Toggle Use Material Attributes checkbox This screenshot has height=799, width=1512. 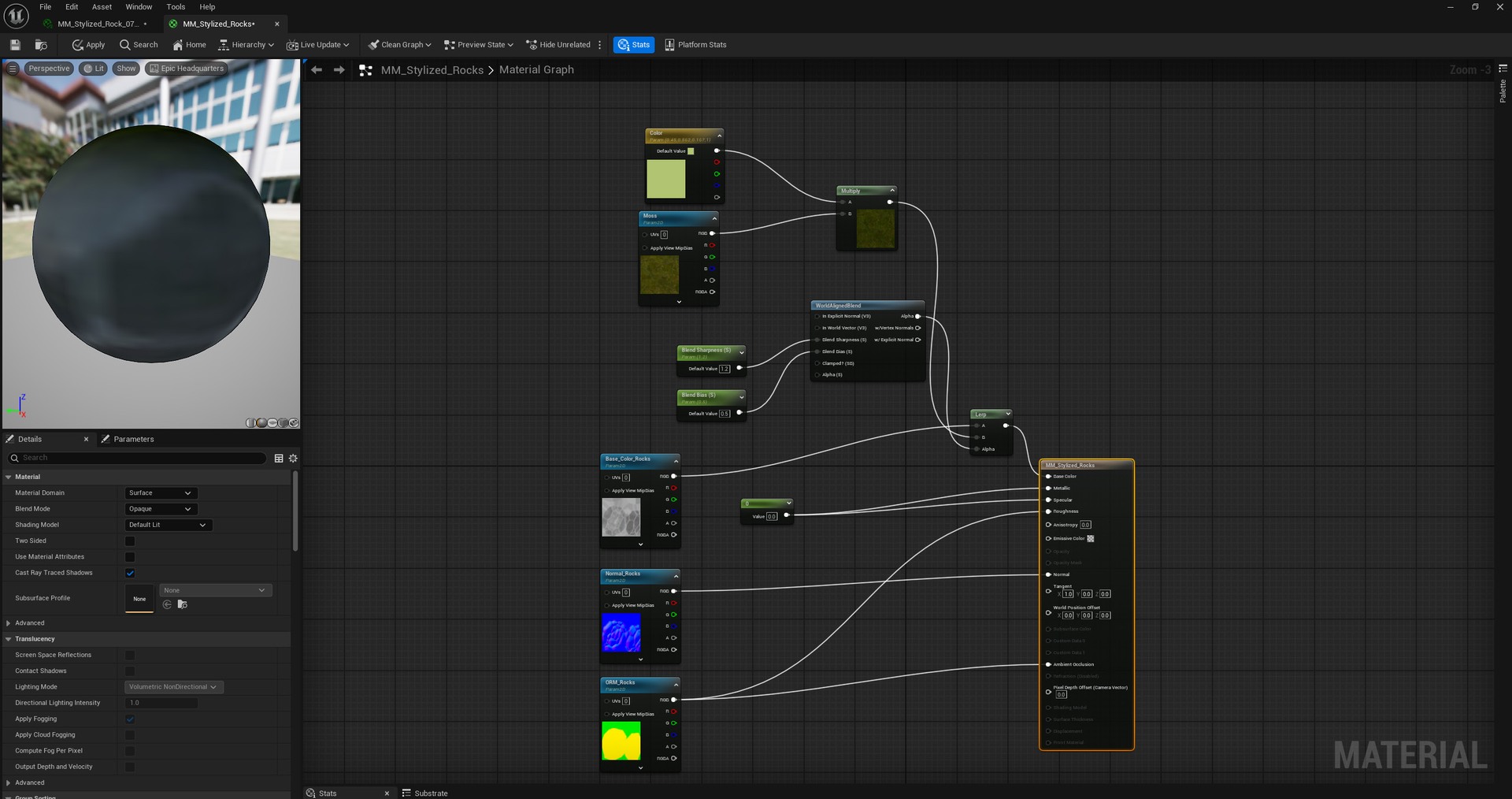pyautogui.click(x=130, y=557)
